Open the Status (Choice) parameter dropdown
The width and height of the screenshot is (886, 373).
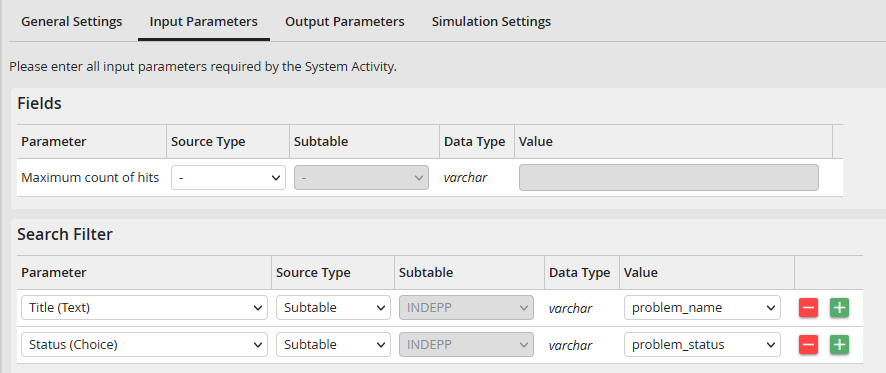click(x=144, y=345)
